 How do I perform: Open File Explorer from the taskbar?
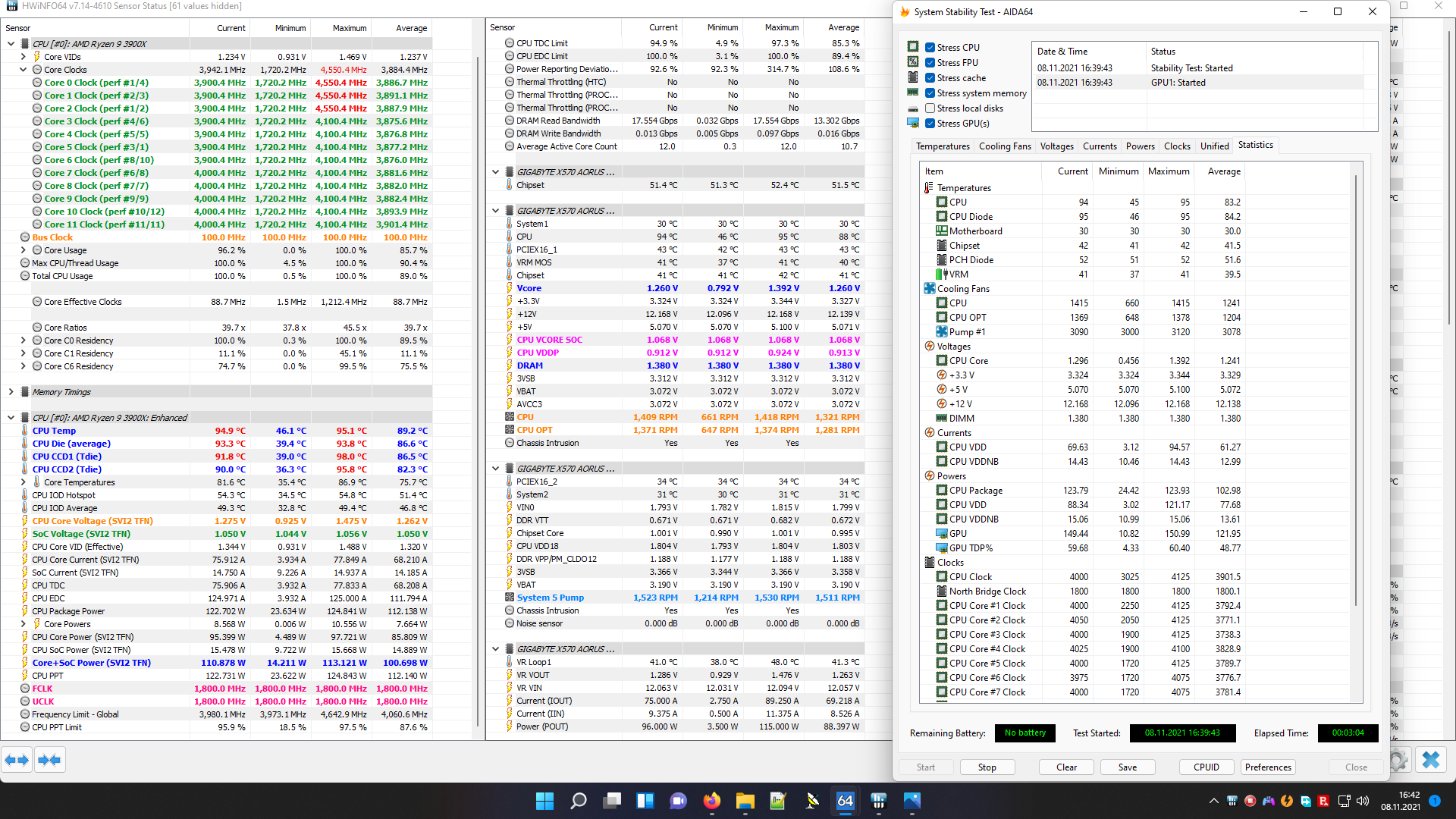point(745,801)
